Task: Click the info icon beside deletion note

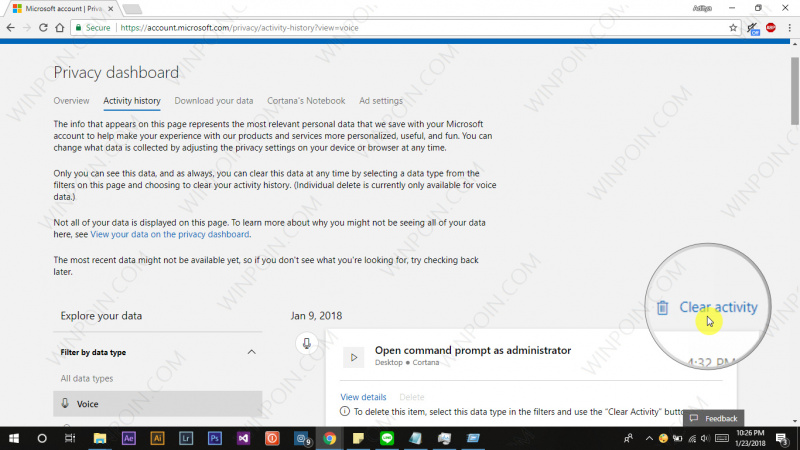Action: 345,411
